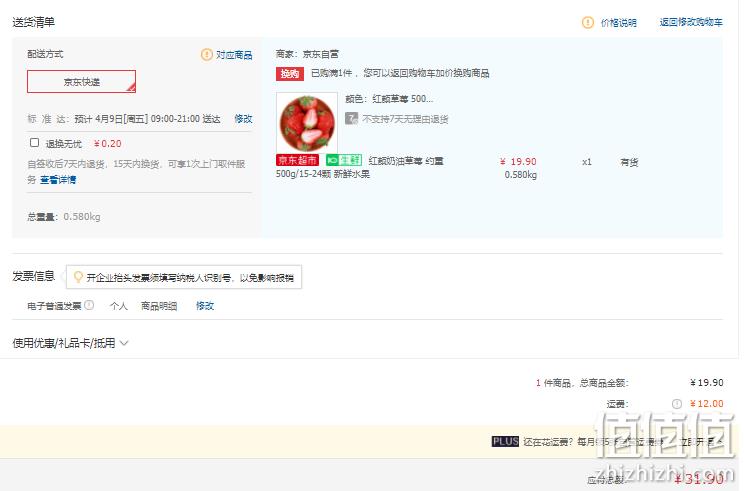The image size is (744, 491).
Task: Click item price ¥19.90 text
Action: (x=518, y=162)
